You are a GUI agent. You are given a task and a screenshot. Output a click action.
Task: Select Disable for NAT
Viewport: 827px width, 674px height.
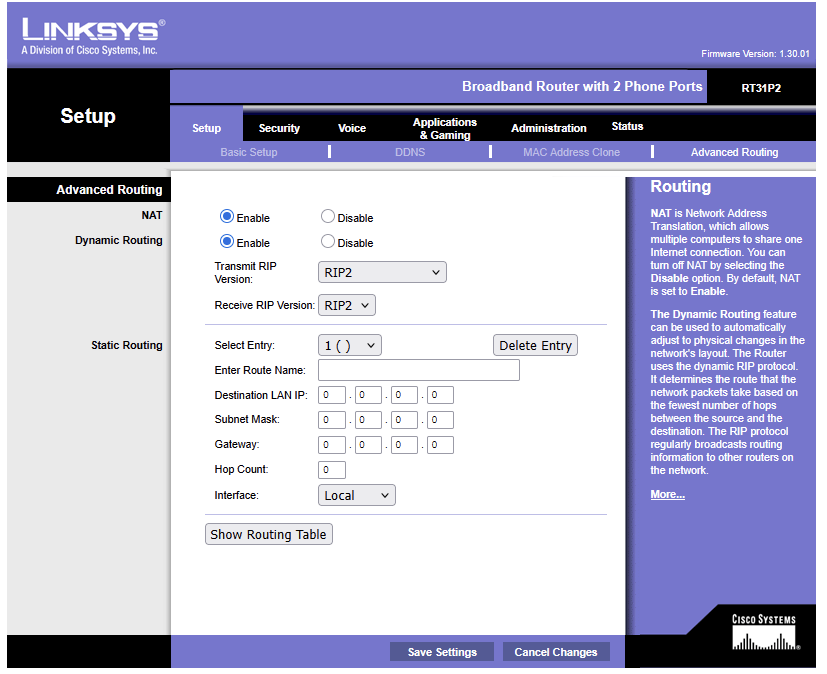point(328,217)
